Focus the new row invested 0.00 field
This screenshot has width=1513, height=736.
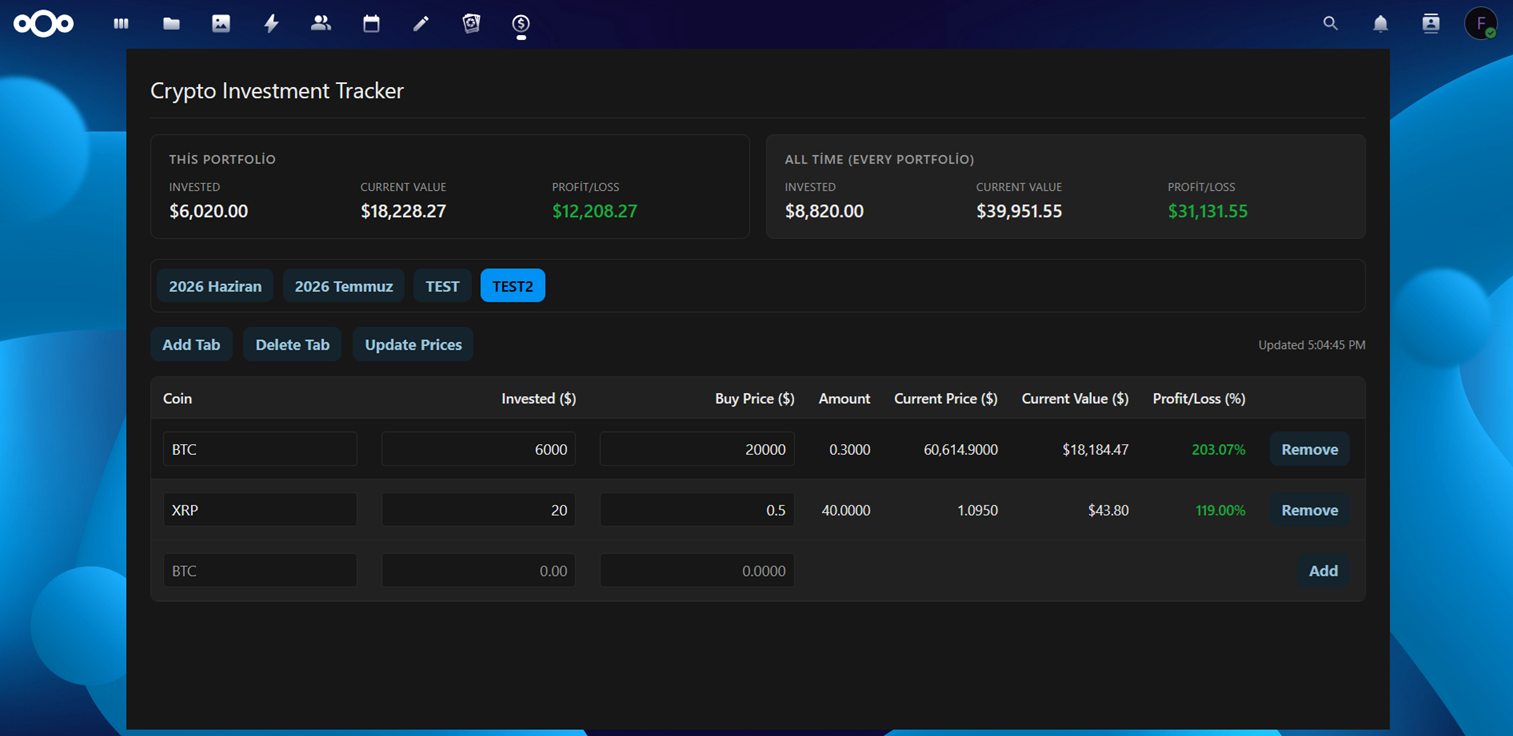478,571
